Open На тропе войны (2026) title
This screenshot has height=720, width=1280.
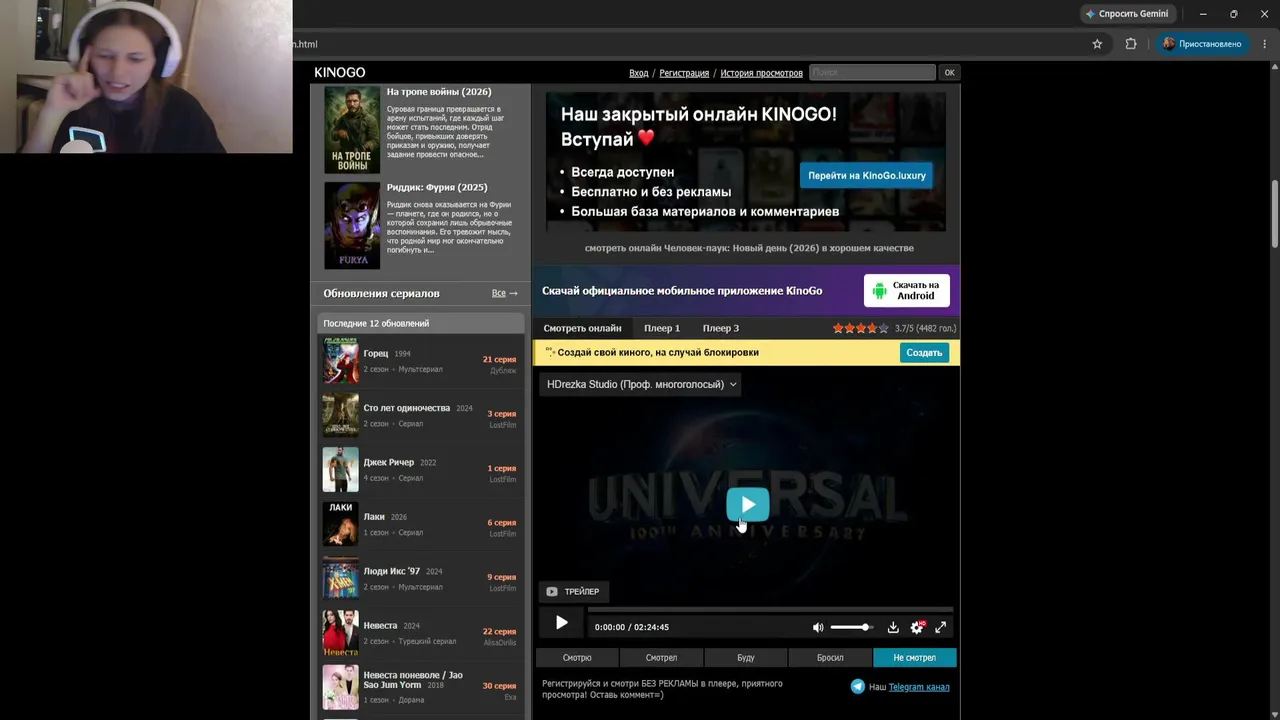tap(439, 92)
